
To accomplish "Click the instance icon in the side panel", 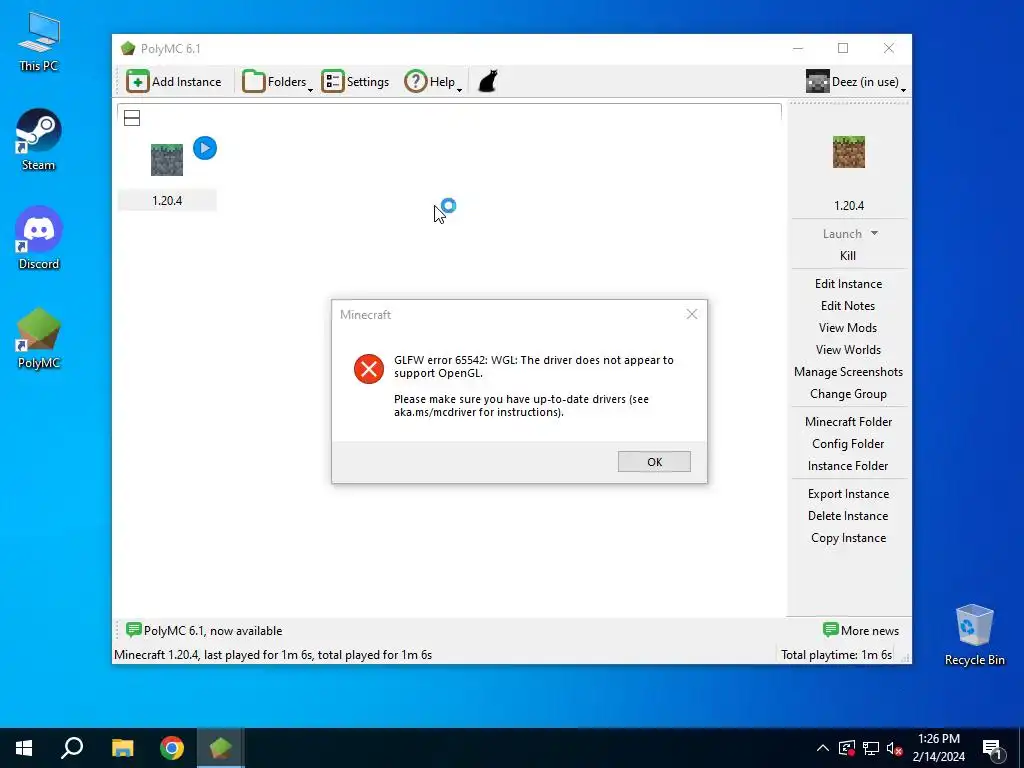I will tap(848, 152).
